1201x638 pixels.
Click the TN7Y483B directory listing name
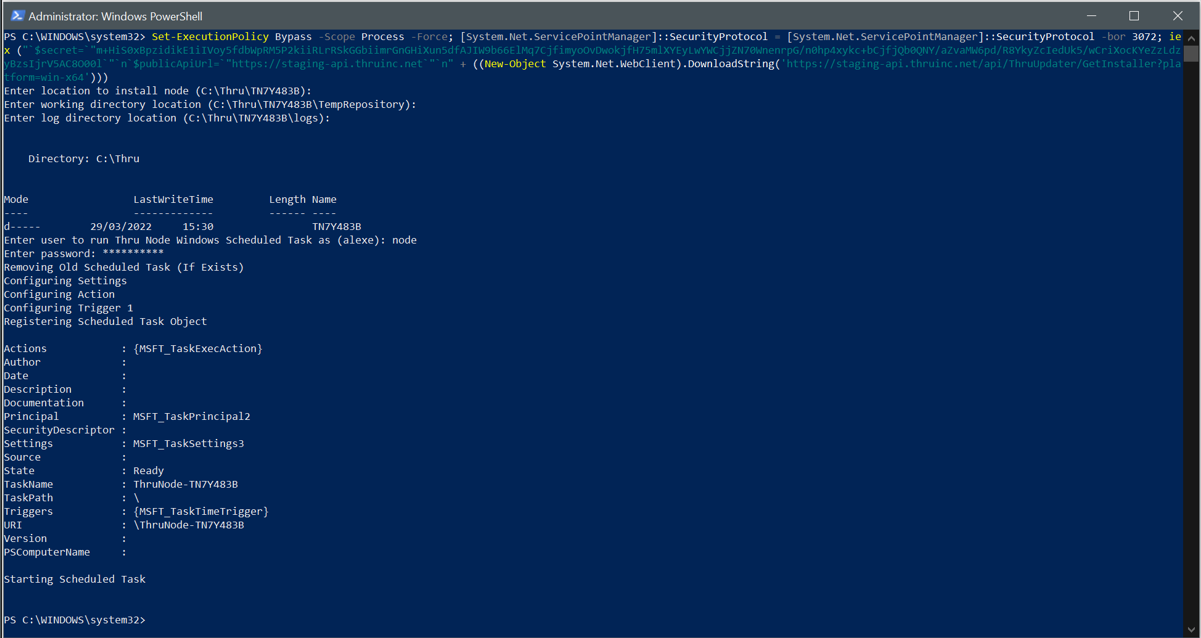(337, 227)
